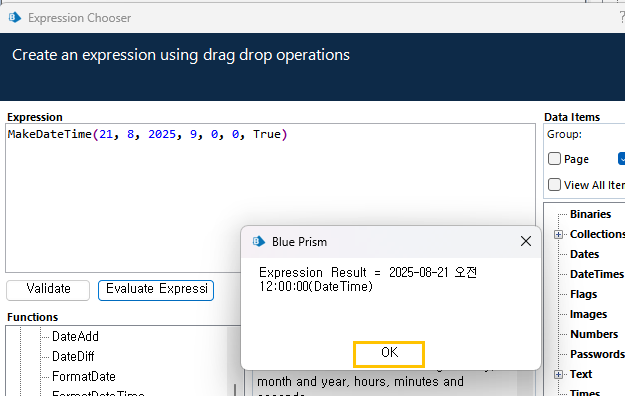Expand the Text tree node

click(558, 374)
